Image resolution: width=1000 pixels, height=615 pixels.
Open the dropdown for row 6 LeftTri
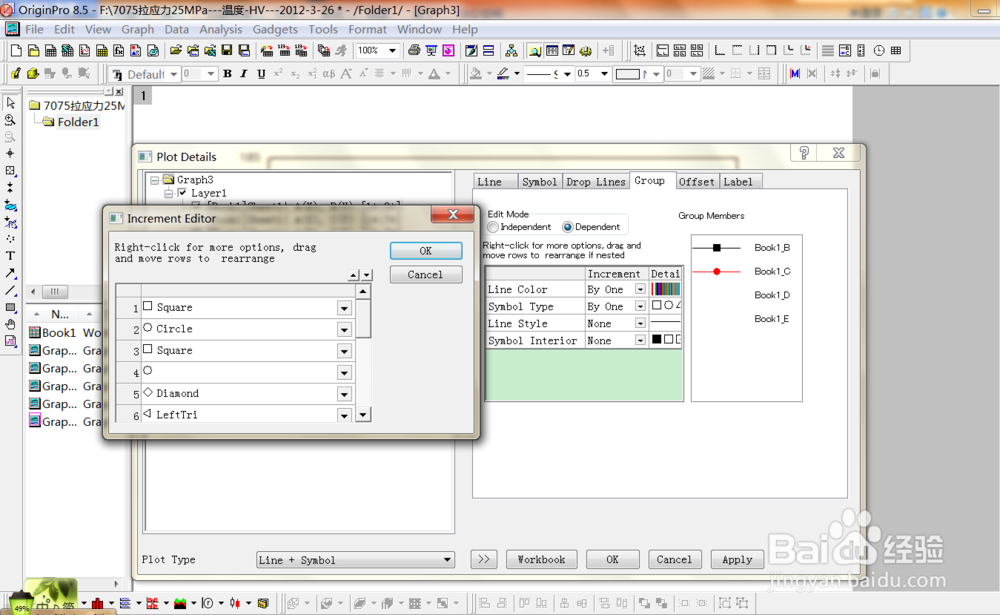coord(344,415)
